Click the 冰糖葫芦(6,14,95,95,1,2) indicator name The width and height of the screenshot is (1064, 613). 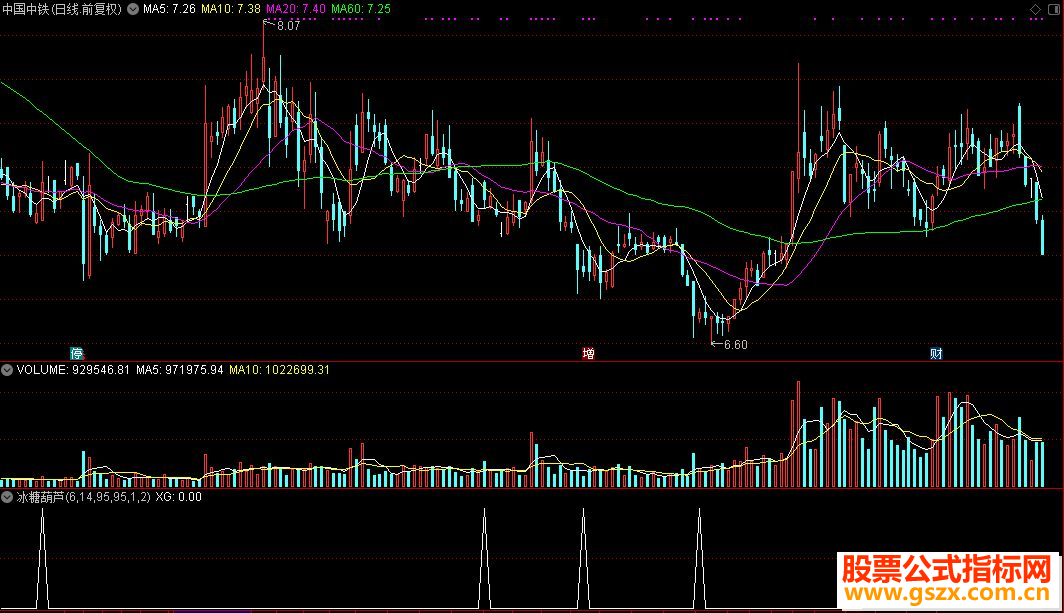point(83,497)
